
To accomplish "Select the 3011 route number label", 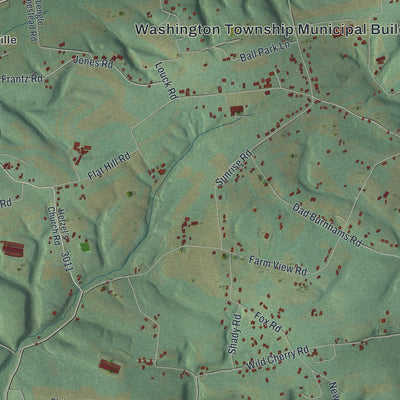I will pos(67,262).
